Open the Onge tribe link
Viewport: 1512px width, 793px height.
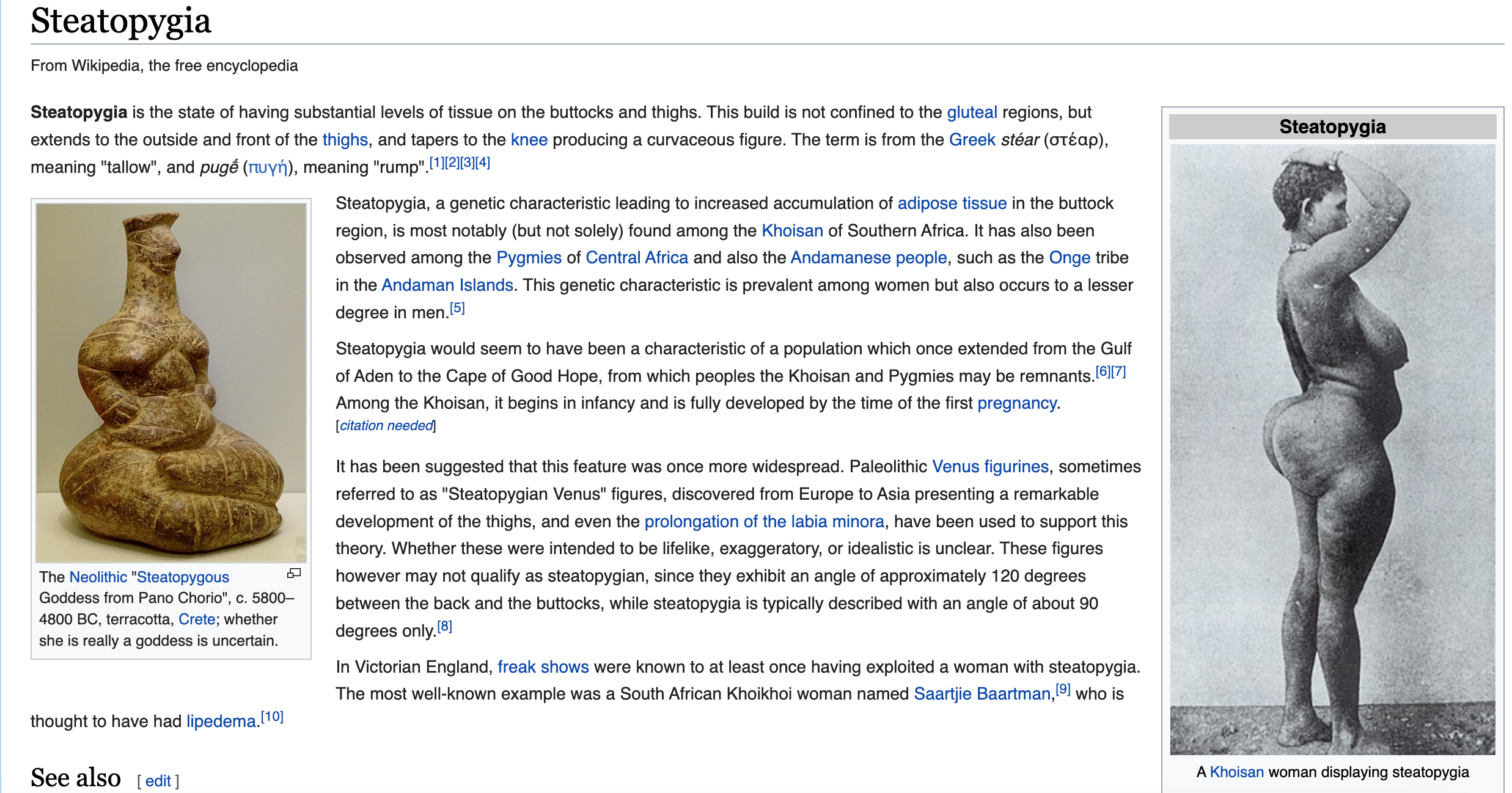coord(1070,258)
